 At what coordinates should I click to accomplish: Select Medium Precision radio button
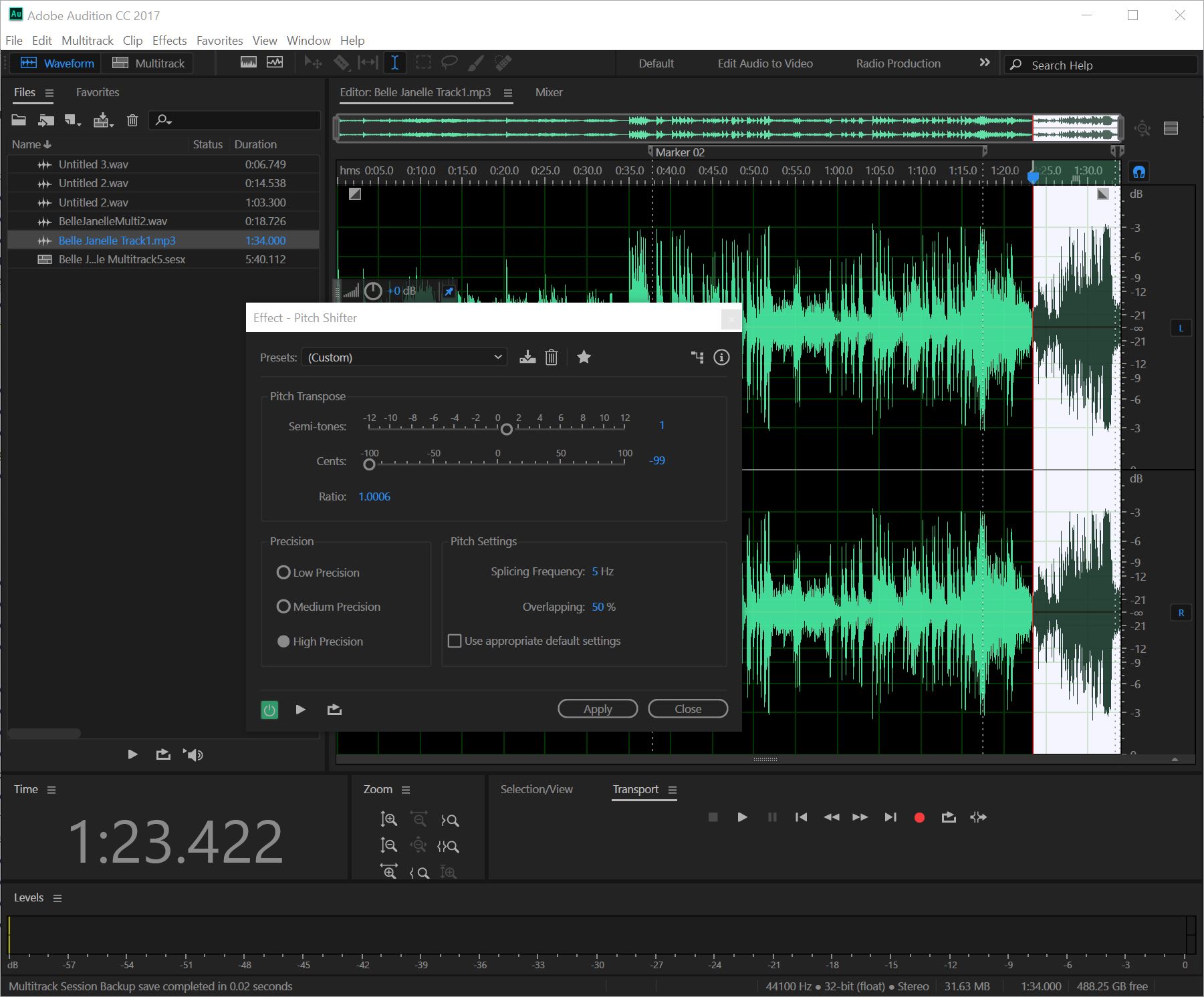coord(283,607)
